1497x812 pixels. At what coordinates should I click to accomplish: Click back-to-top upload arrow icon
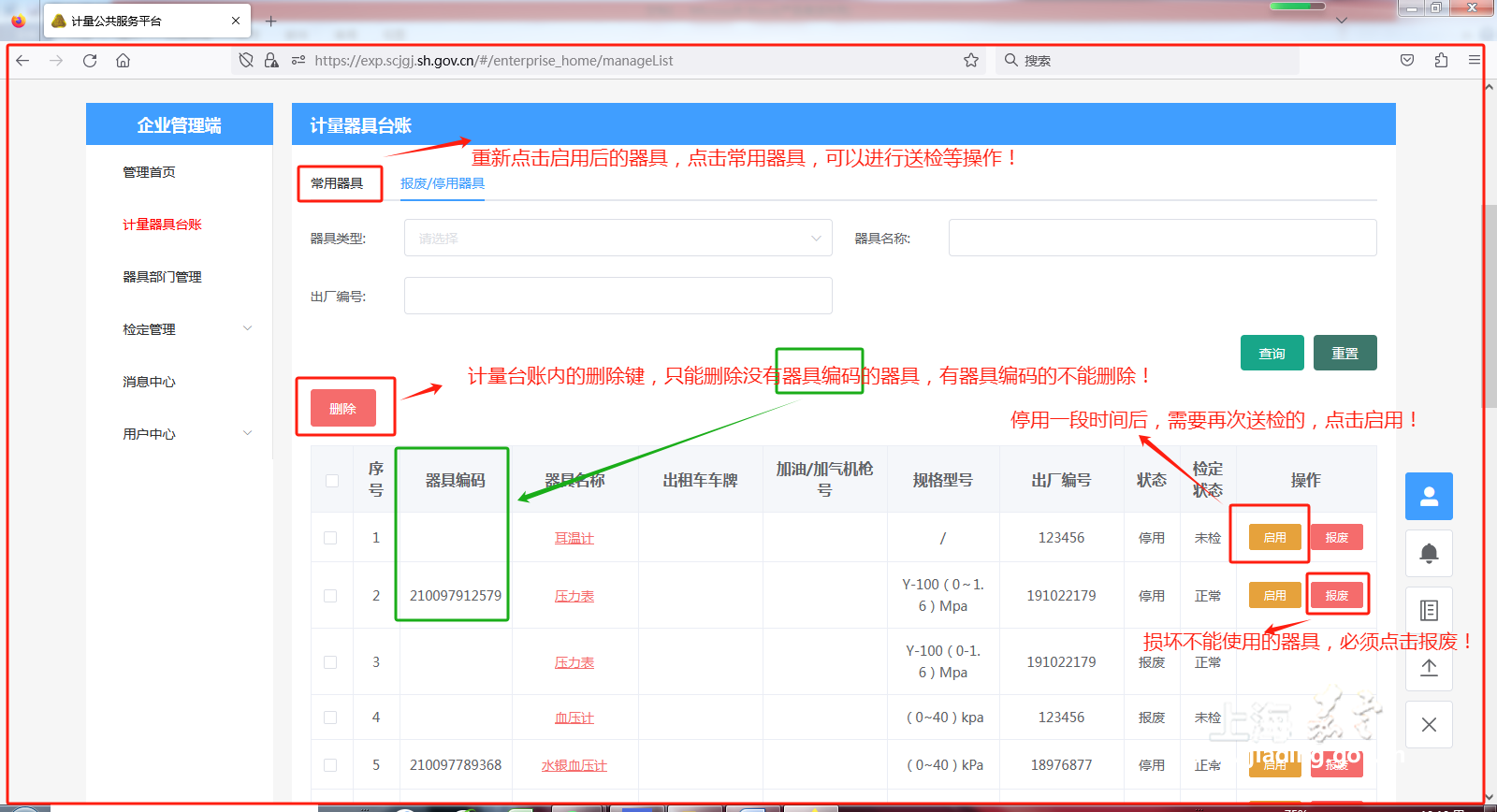pos(1429,667)
